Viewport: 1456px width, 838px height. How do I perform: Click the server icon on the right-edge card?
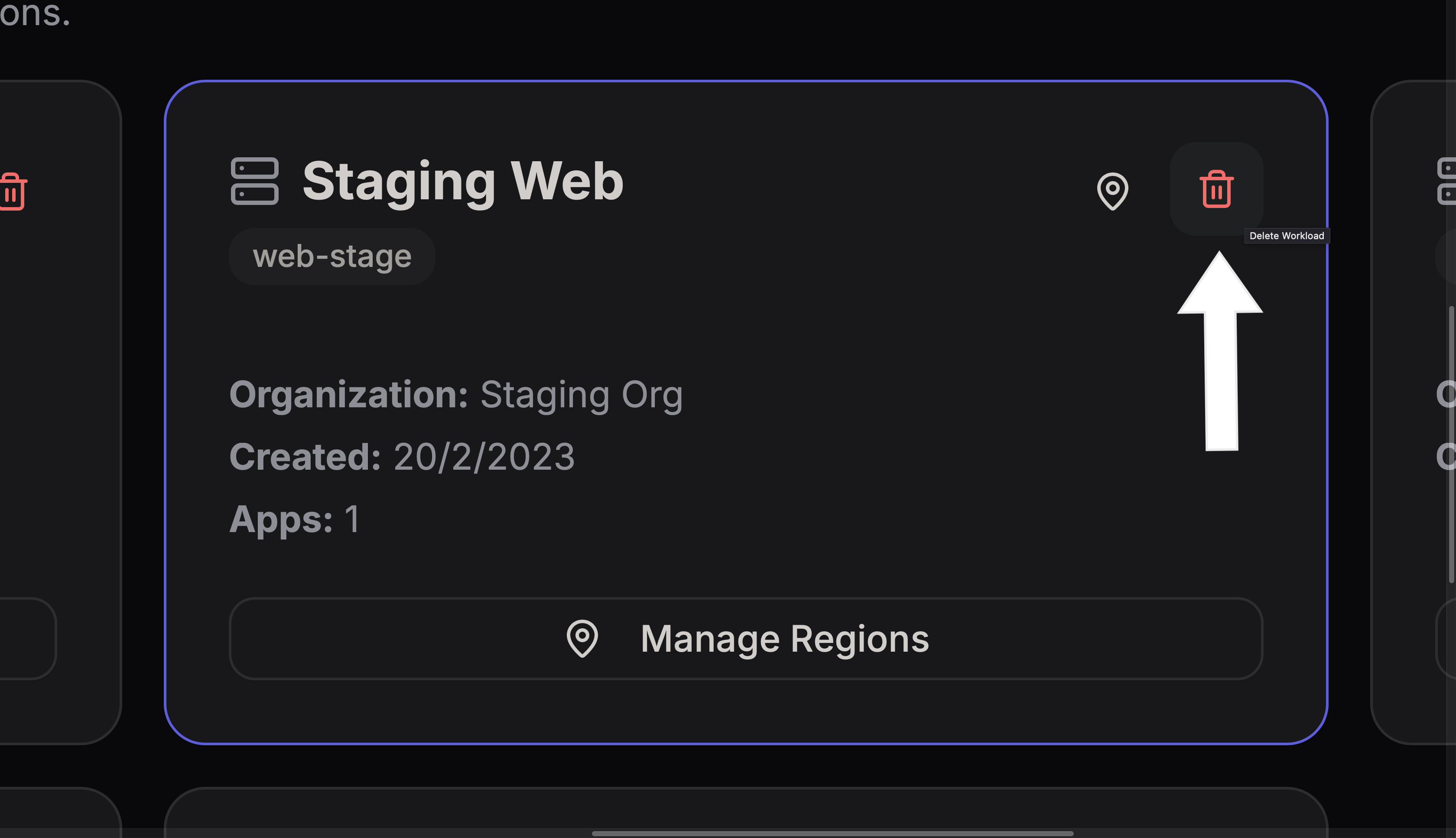pos(1446,181)
